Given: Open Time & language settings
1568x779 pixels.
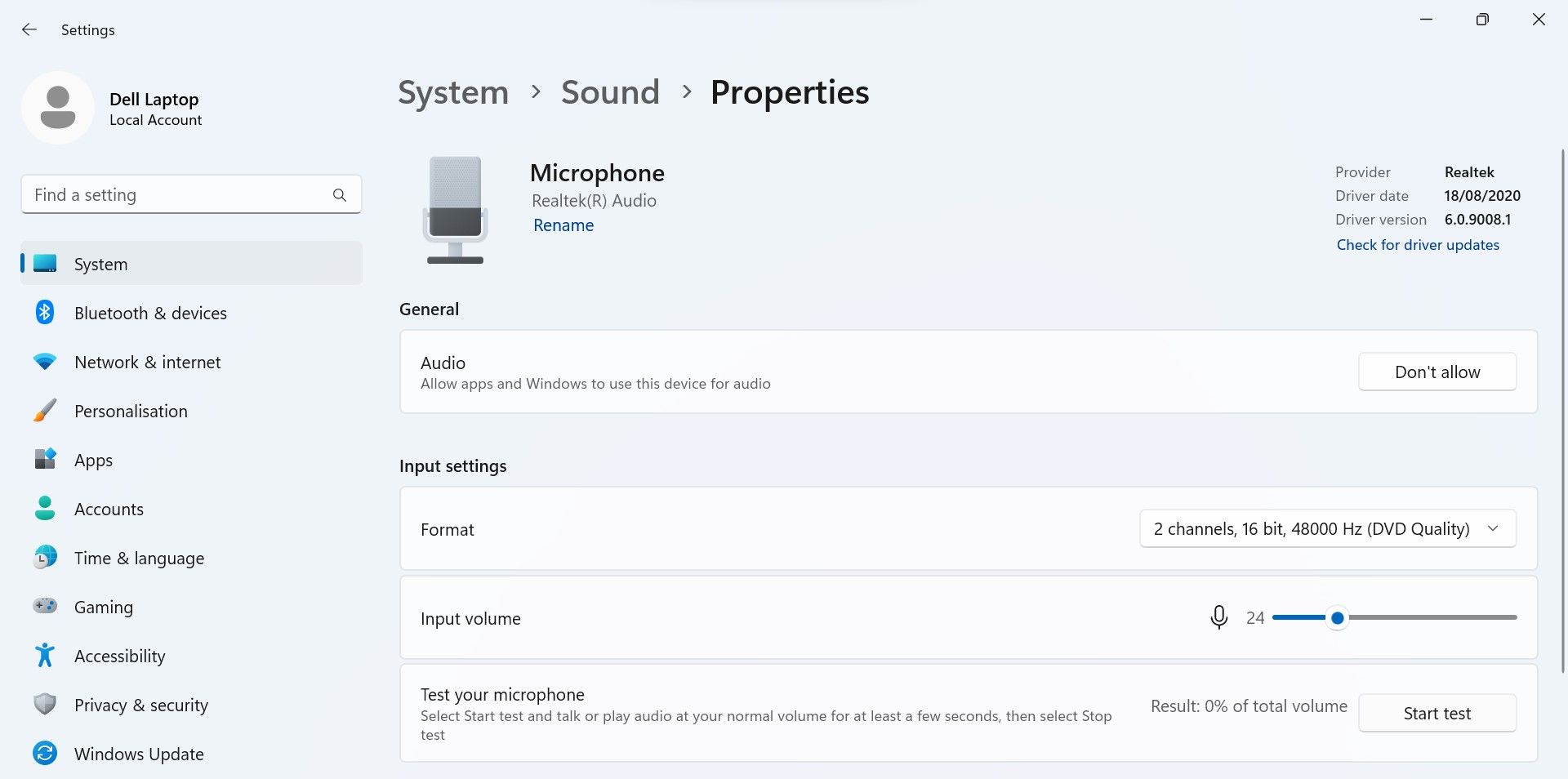Looking at the screenshot, I should pos(139,558).
